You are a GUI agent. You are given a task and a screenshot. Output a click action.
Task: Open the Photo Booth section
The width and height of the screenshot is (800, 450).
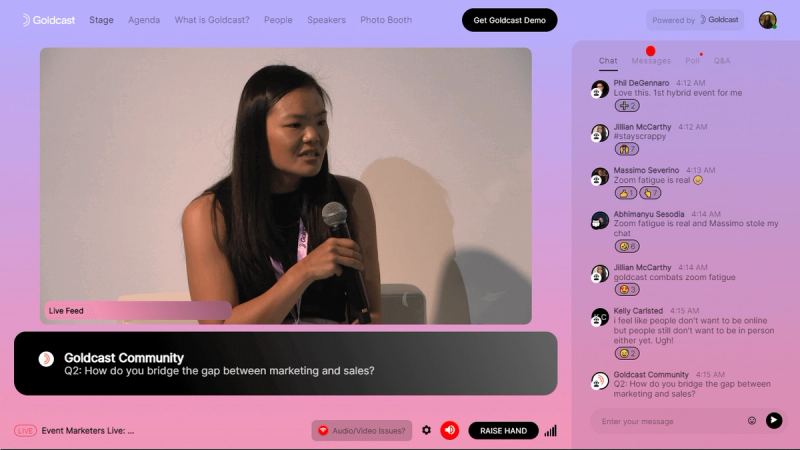coord(386,20)
